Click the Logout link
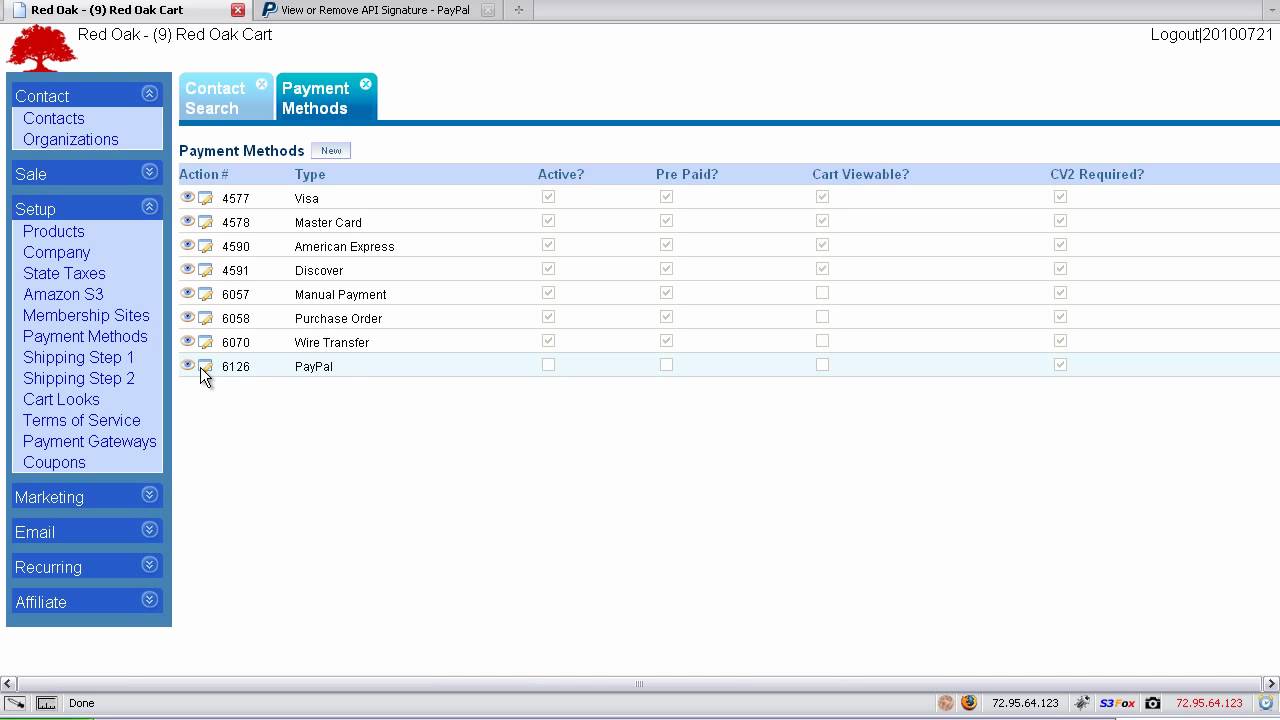The width and height of the screenshot is (1280, 720). 1174,34
